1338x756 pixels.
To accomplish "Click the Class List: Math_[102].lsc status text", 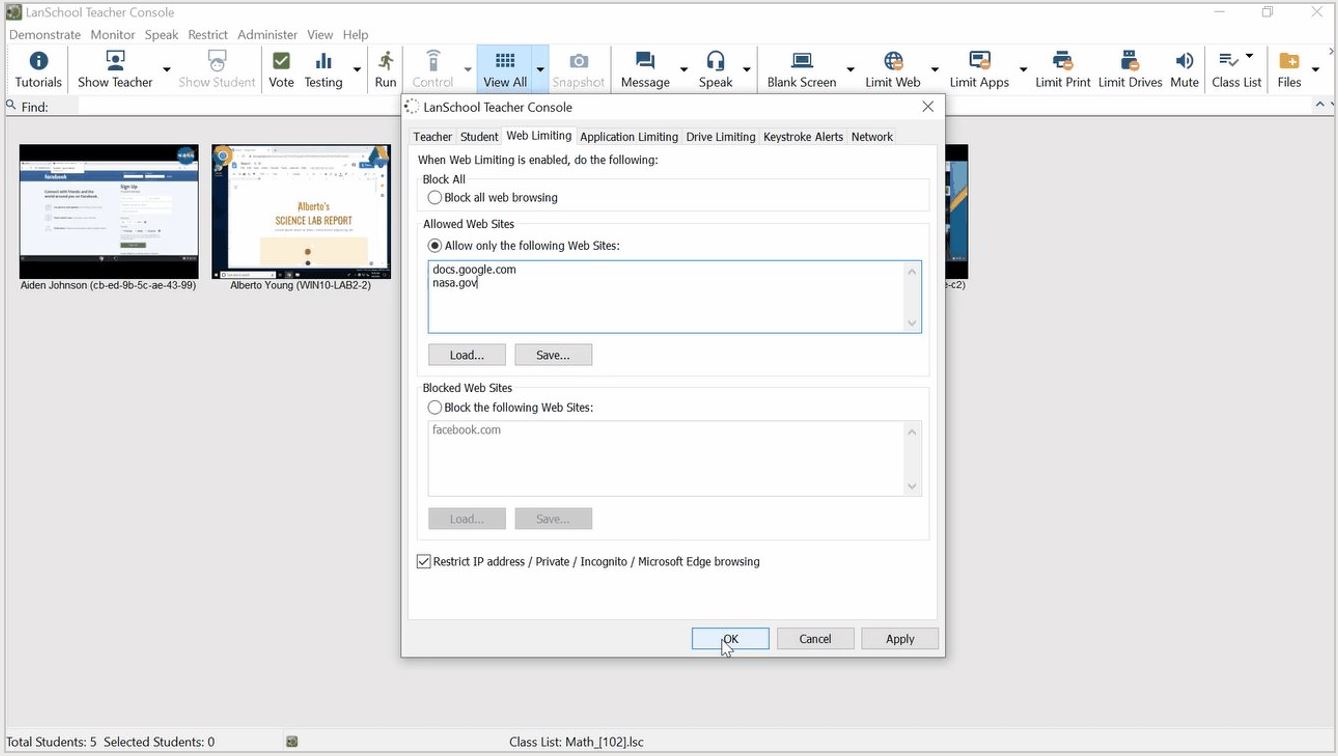I will tap(576, 742).
